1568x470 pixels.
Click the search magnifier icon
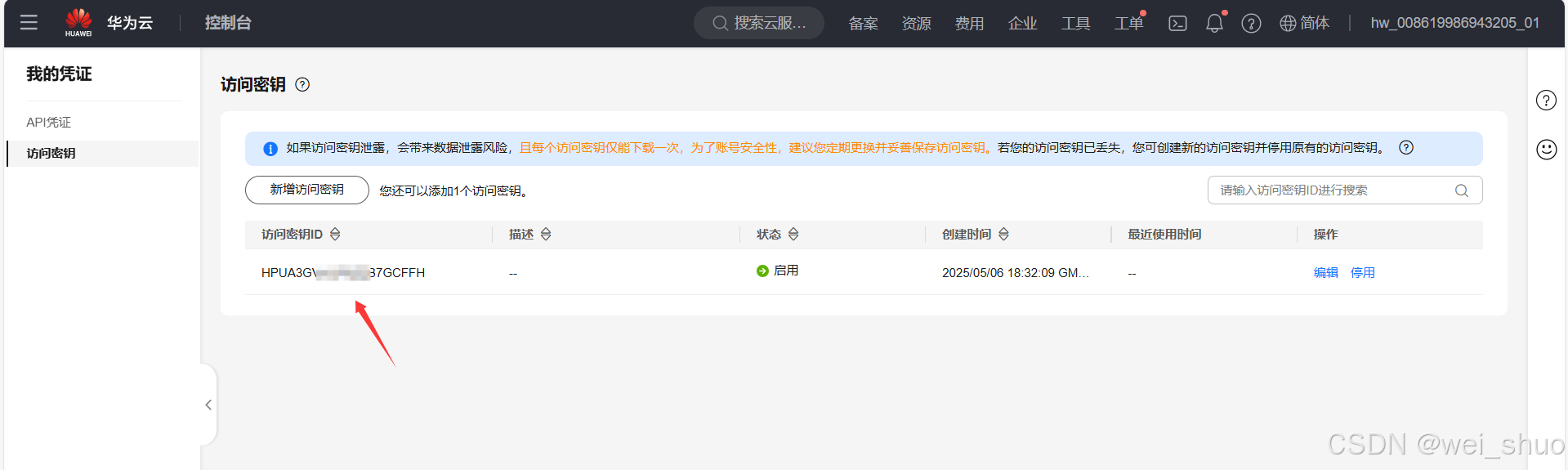click(x=1462, y=190)
